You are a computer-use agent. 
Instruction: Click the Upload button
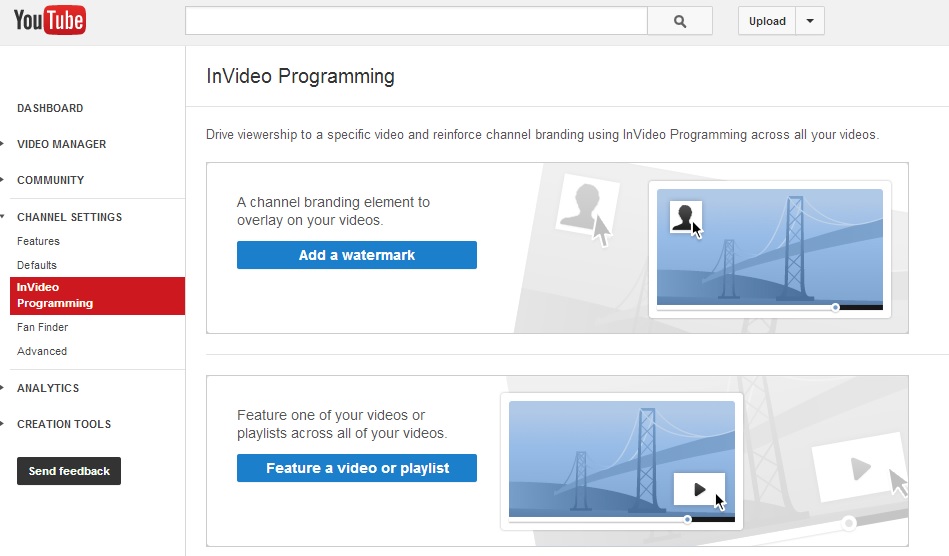coord(767,21)
